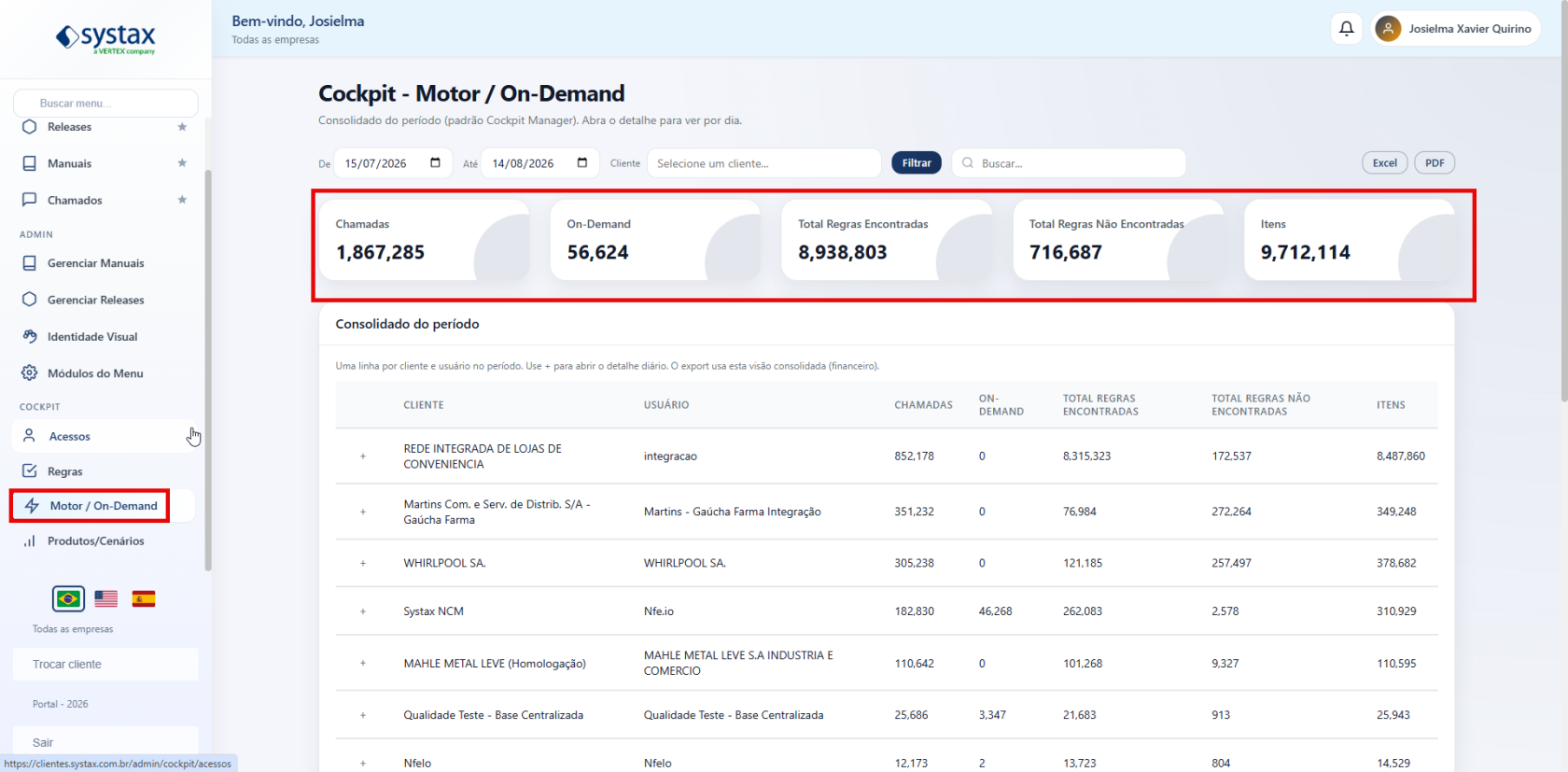1568x772 pixels.
Task: Expand the REDE INTEGRADA DE LOJAS row
Action: coord(363,456)
